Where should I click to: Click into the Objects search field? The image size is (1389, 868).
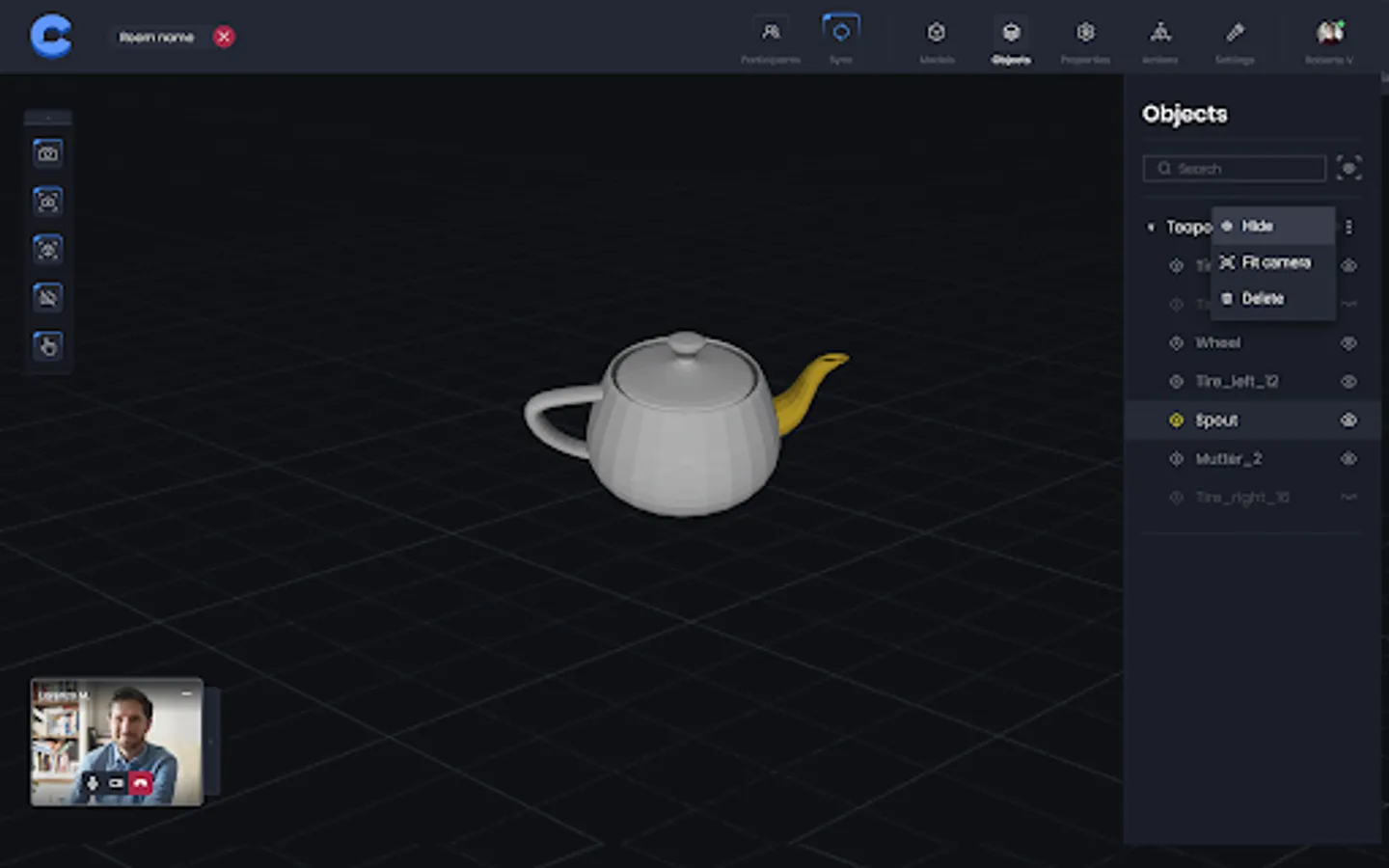[1235, 169]
